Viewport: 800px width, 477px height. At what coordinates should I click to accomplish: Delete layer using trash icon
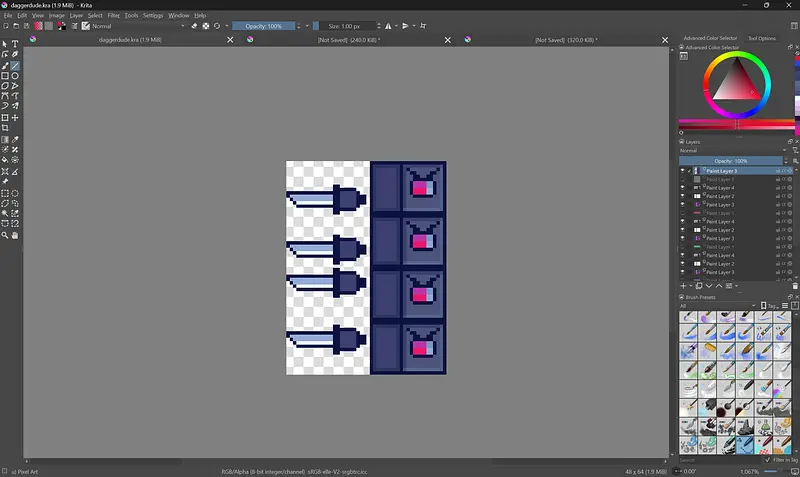point(795,286)
